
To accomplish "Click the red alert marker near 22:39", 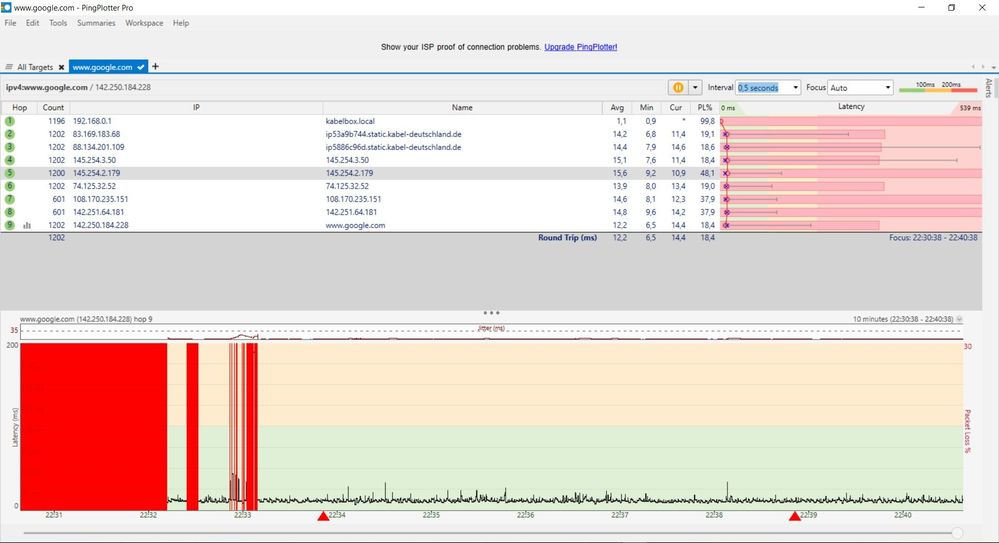I will click(x=795, y=516).
